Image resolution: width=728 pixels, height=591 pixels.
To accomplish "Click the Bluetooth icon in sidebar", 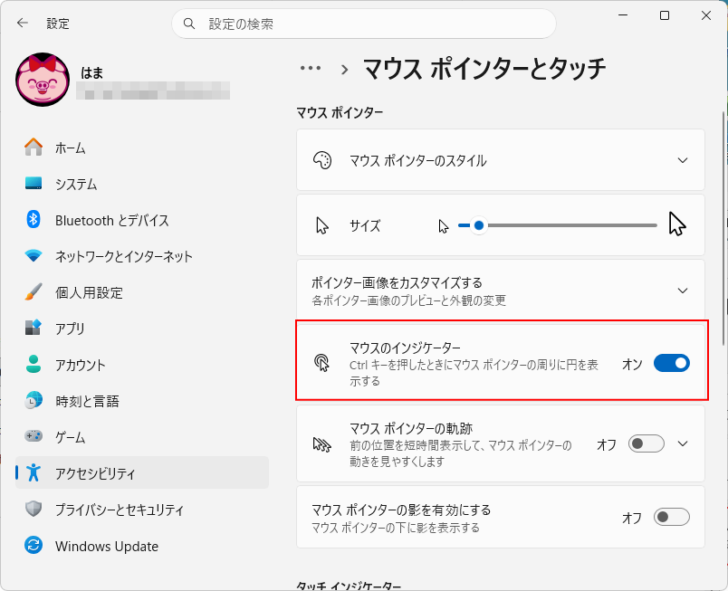I will pyautogui.click(x=33, y=219).
